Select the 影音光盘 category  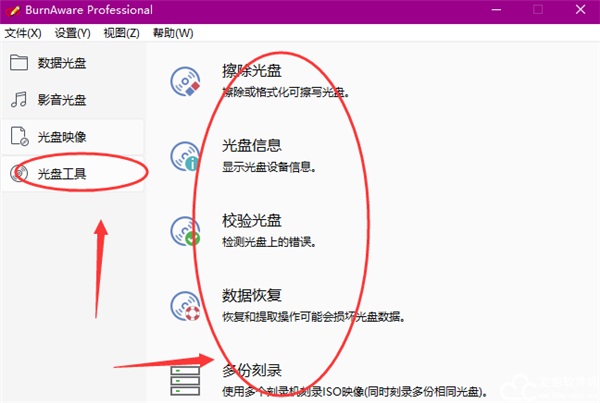[73, 100]
